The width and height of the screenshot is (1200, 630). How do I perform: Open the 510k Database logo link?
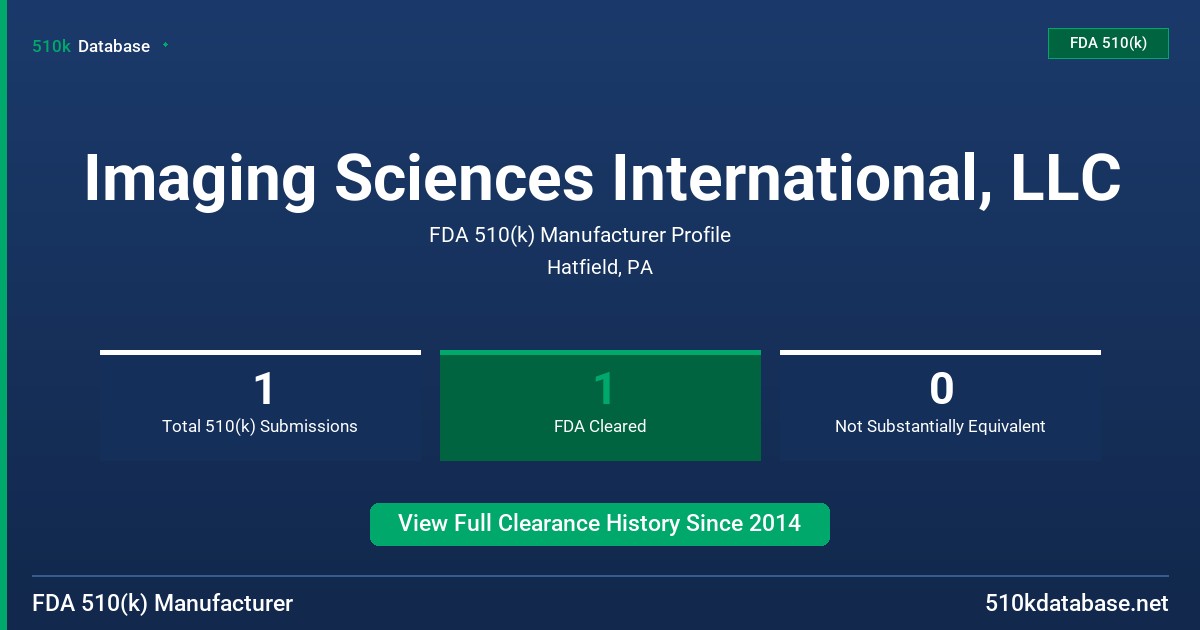click(x=91, y=46)
